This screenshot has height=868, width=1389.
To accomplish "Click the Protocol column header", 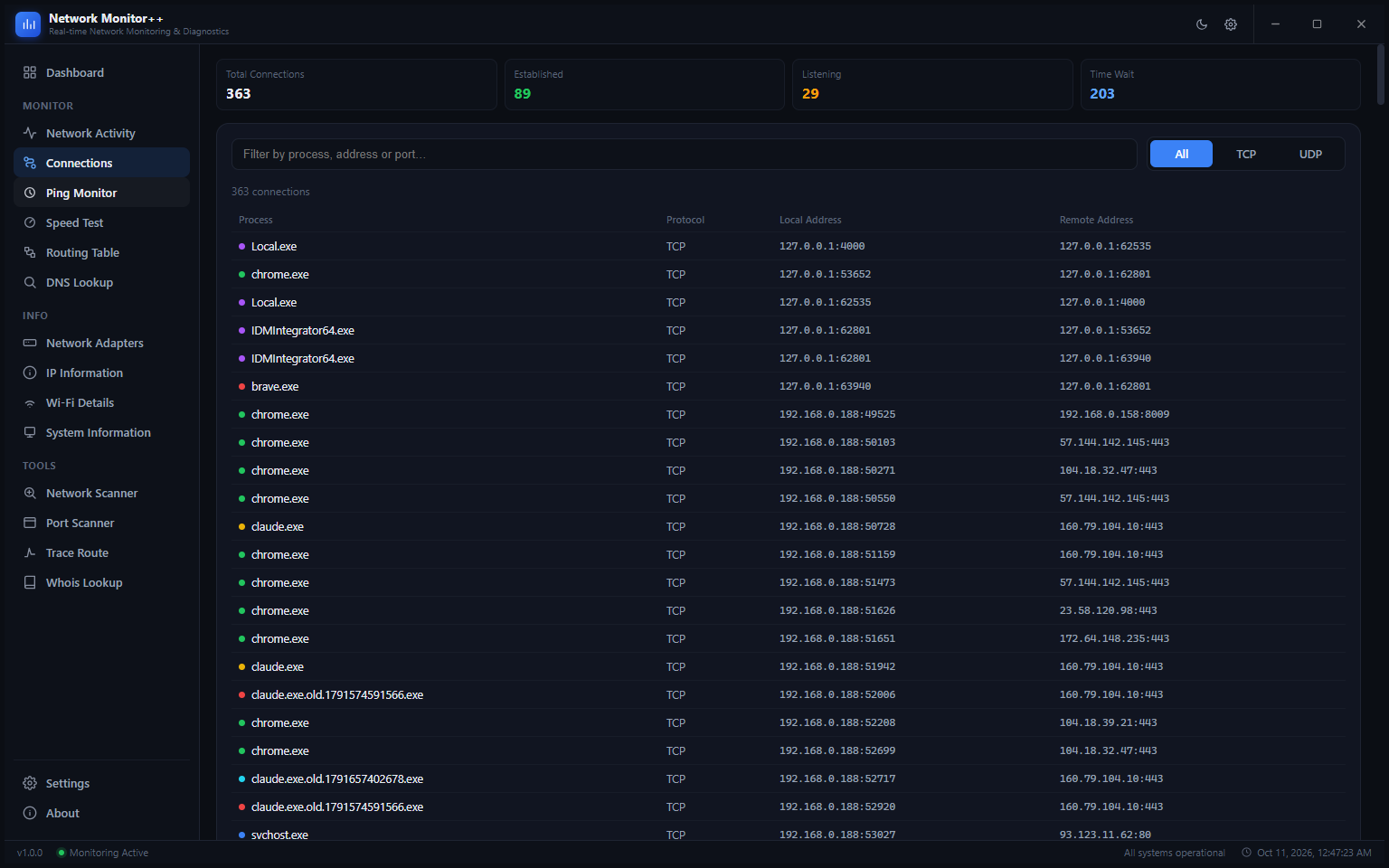I will (x=685, y=220).
